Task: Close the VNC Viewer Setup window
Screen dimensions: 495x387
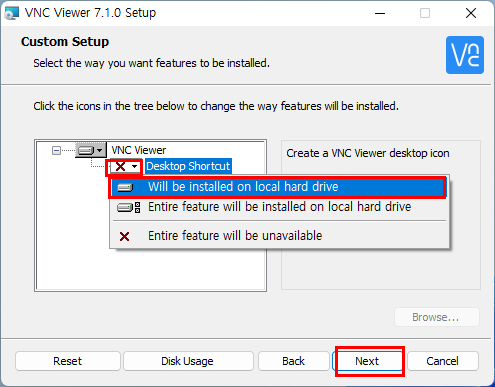Action: pyautogui.click(x=471, y=13)
